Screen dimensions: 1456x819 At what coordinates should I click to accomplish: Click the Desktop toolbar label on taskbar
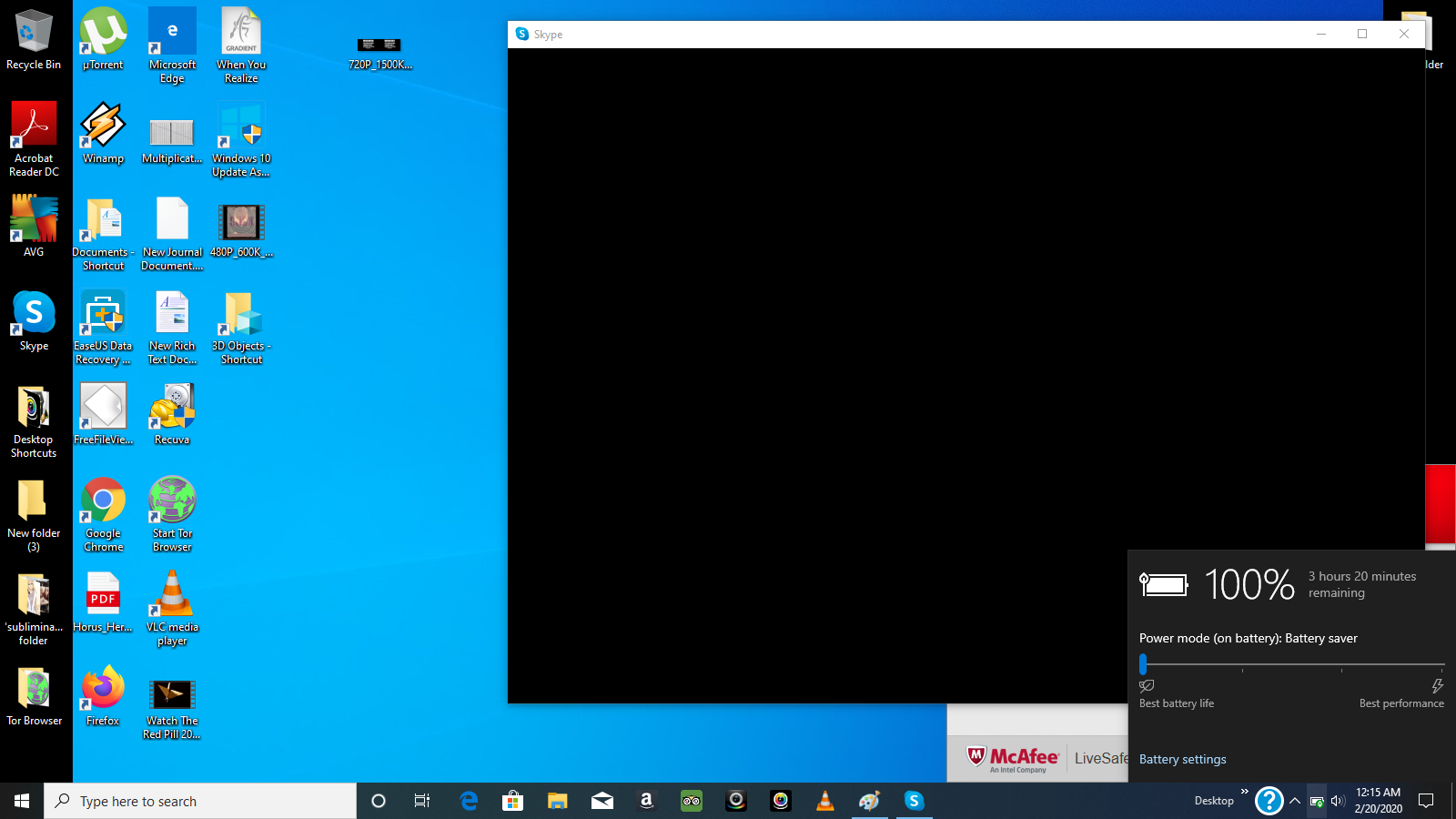pos(1214,801)
